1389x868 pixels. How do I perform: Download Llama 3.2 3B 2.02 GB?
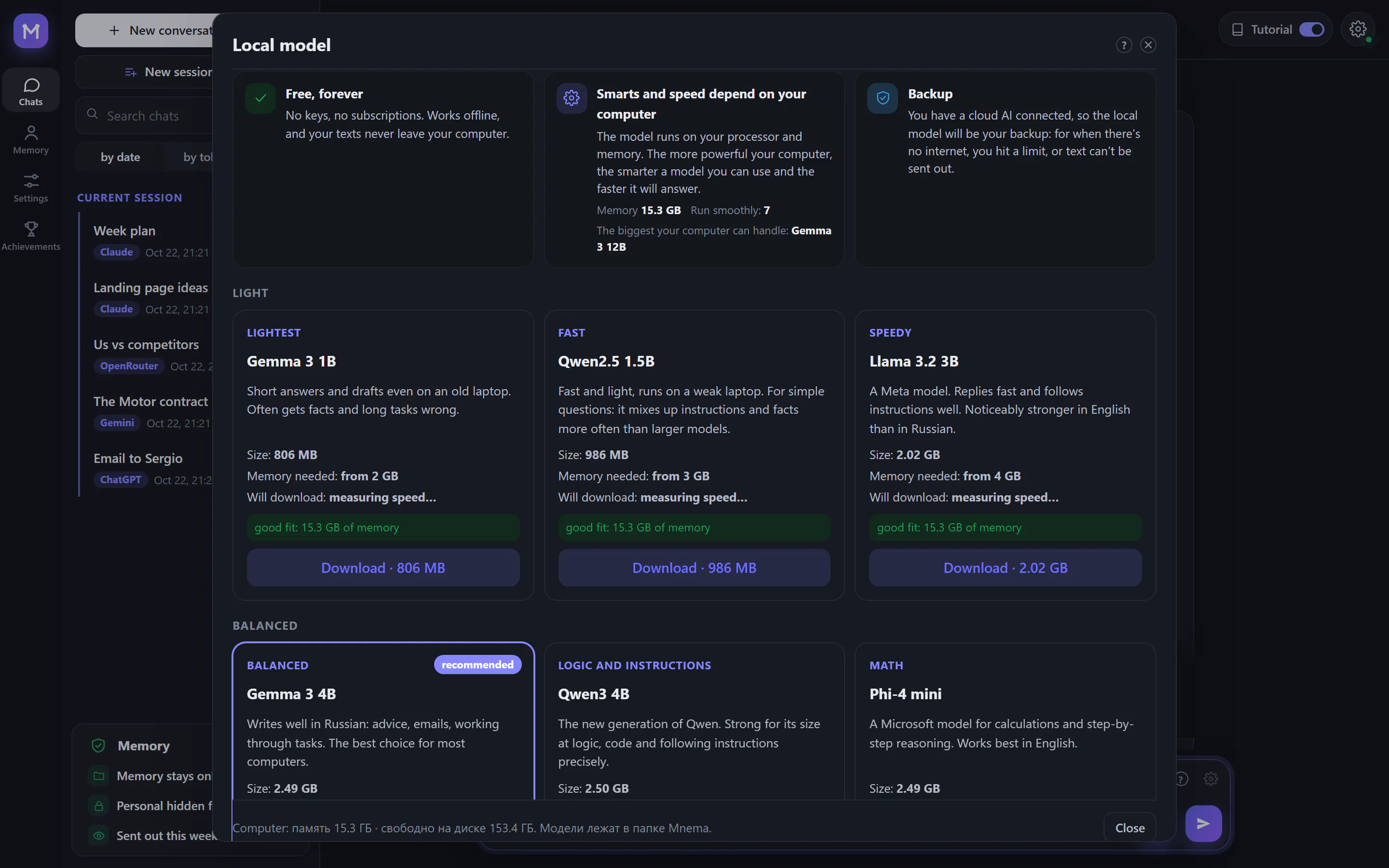coord(1005,568)
